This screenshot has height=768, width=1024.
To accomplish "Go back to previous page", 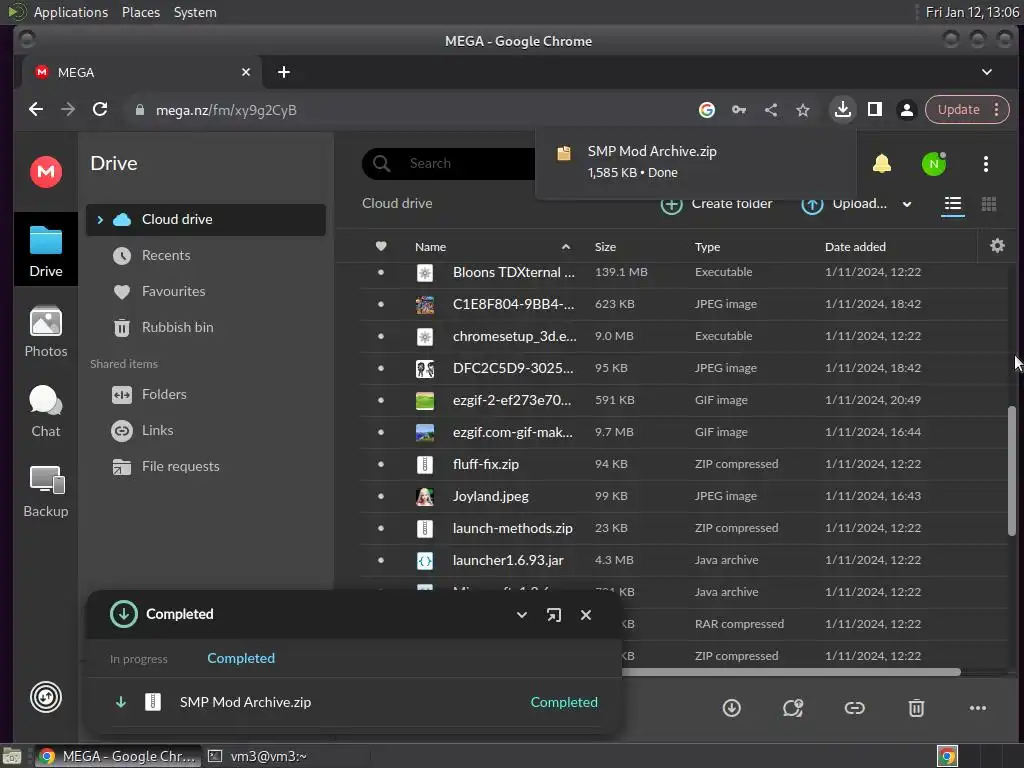I will [36, 110].
